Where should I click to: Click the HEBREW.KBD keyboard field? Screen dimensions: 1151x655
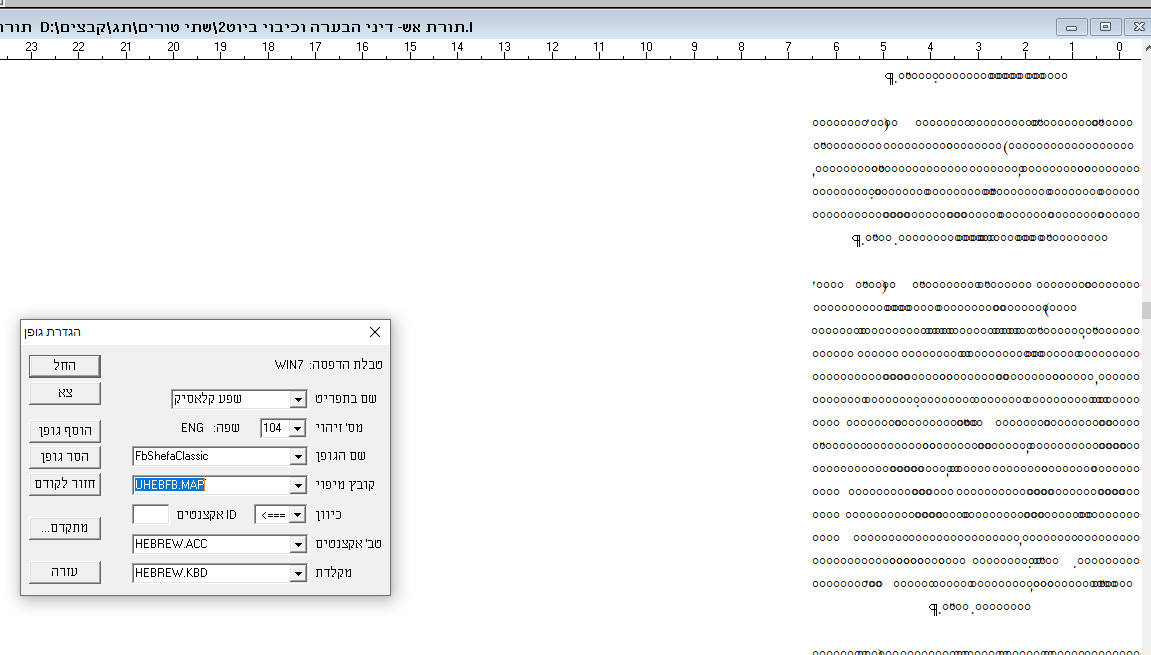[x=211, y=573]
